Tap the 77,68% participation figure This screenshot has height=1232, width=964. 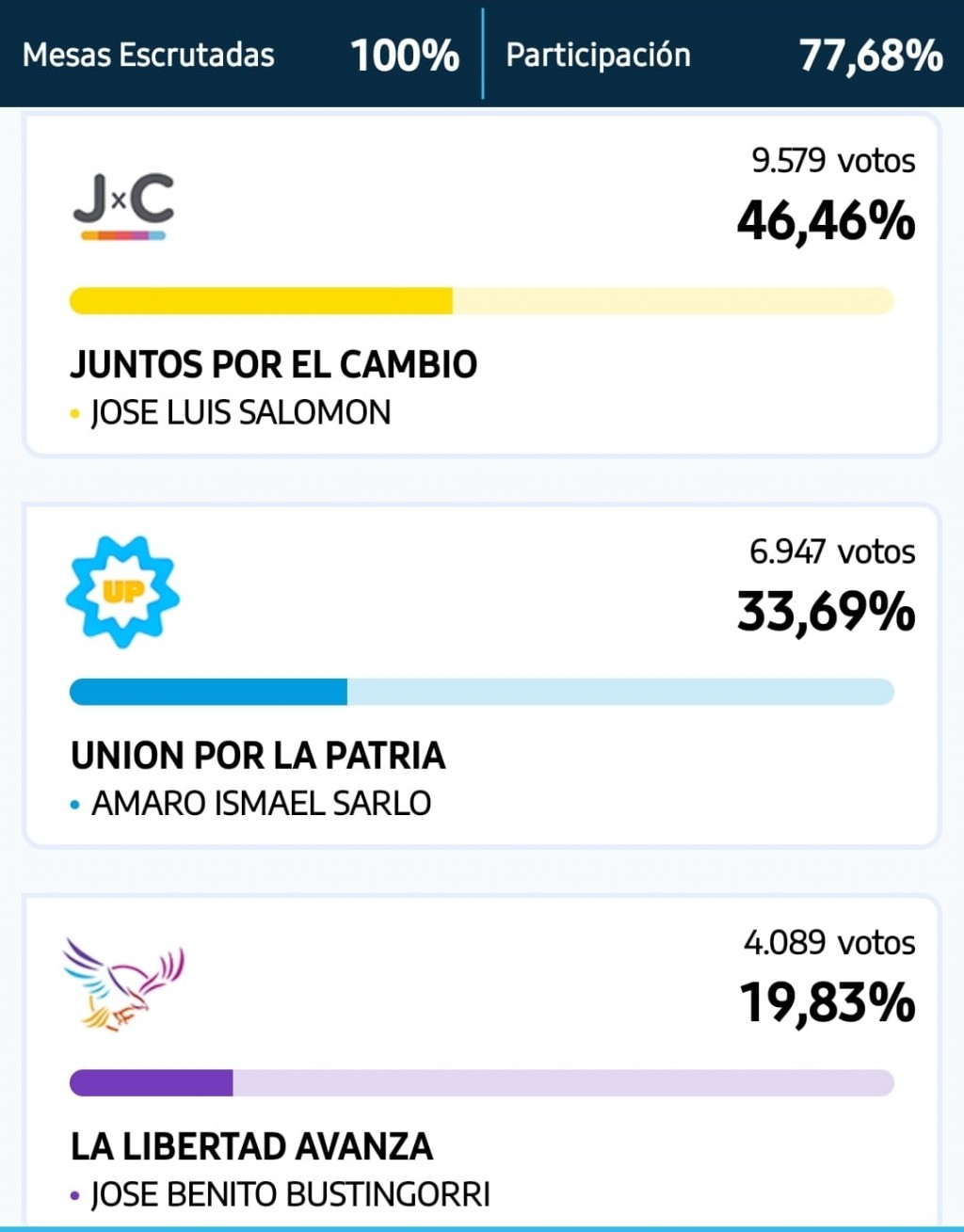(871, 55)
